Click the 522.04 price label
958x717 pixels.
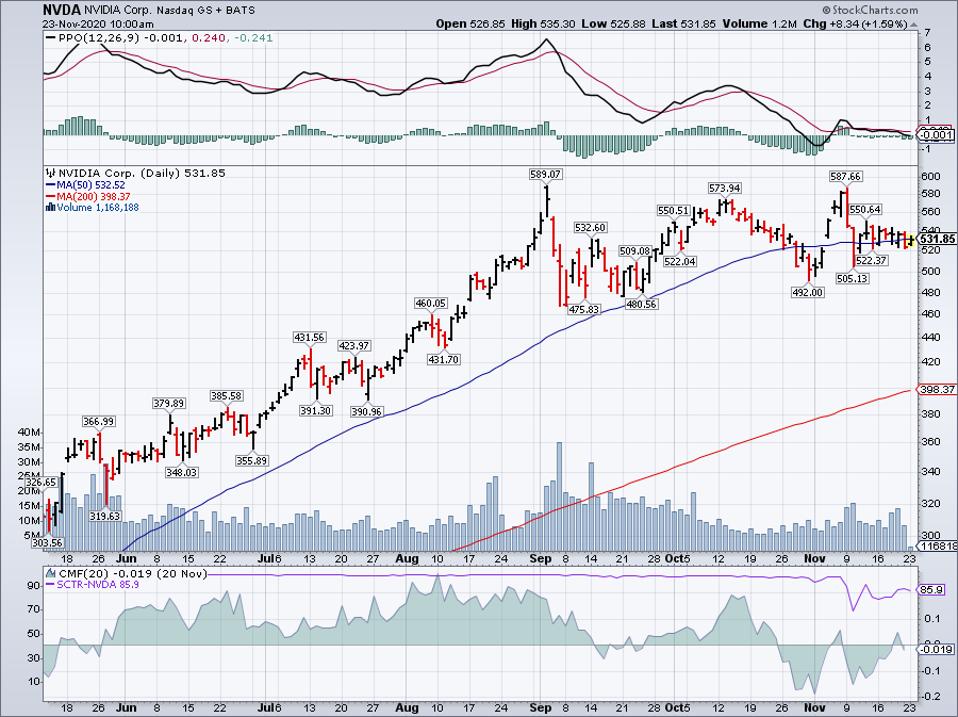point(680,261)
